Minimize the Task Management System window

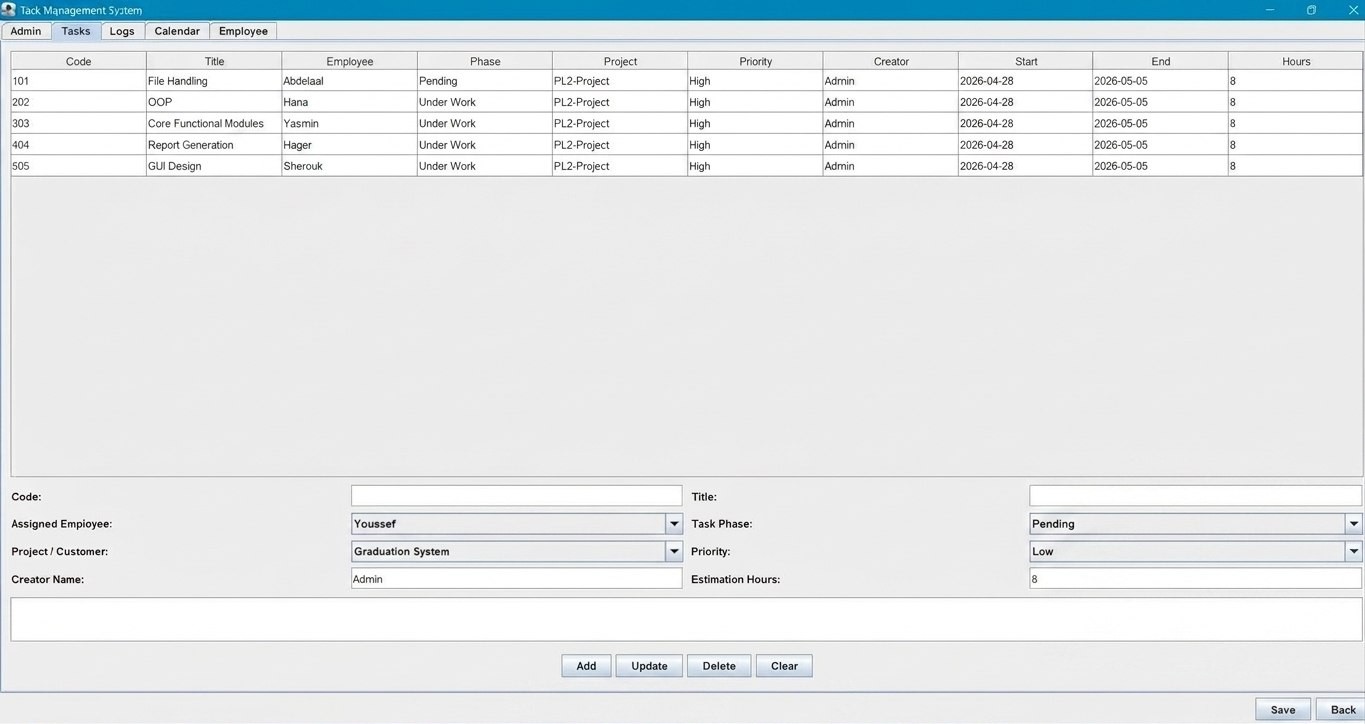pos(1270,9)
